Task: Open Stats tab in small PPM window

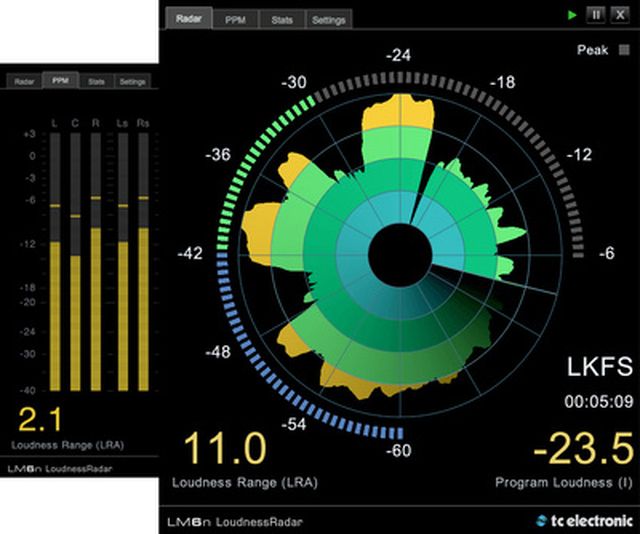Action: (96, 81)
